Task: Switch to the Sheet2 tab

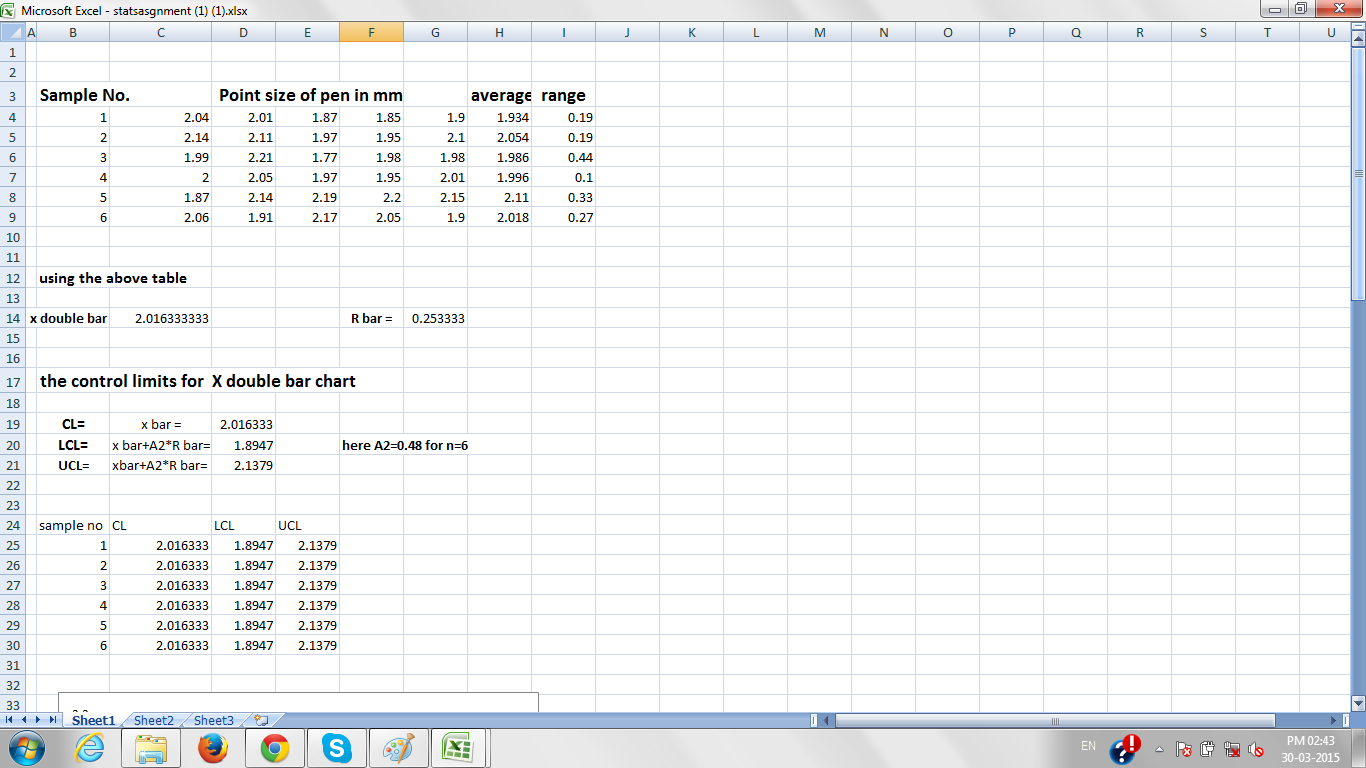Action: pyautogui.click(x=154, y=720)
